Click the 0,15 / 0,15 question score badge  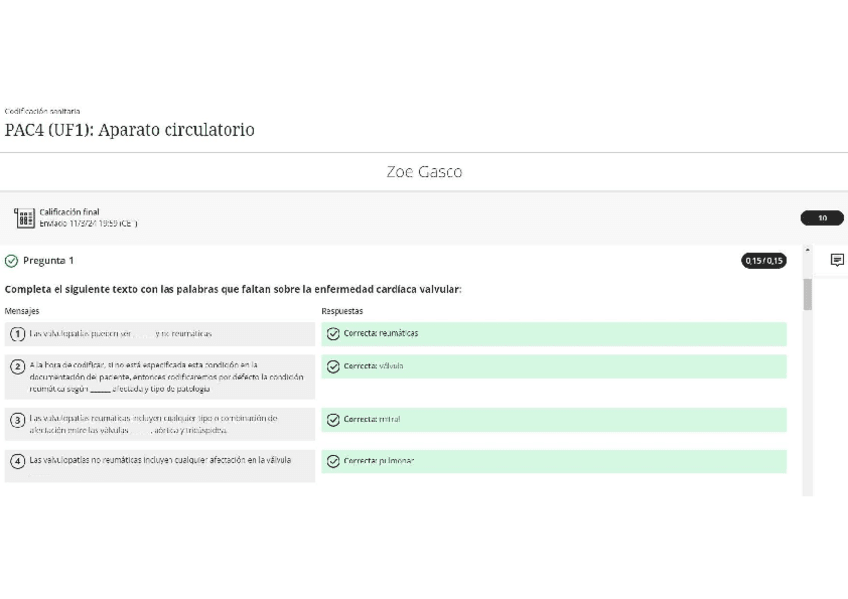pyautogui.click(x=763, y=261)
